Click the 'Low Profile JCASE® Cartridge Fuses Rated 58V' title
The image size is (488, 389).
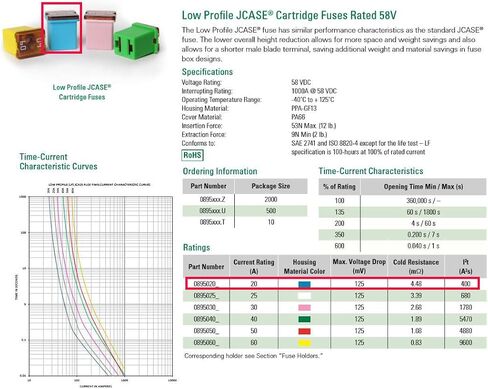click(x=289, y=15)
